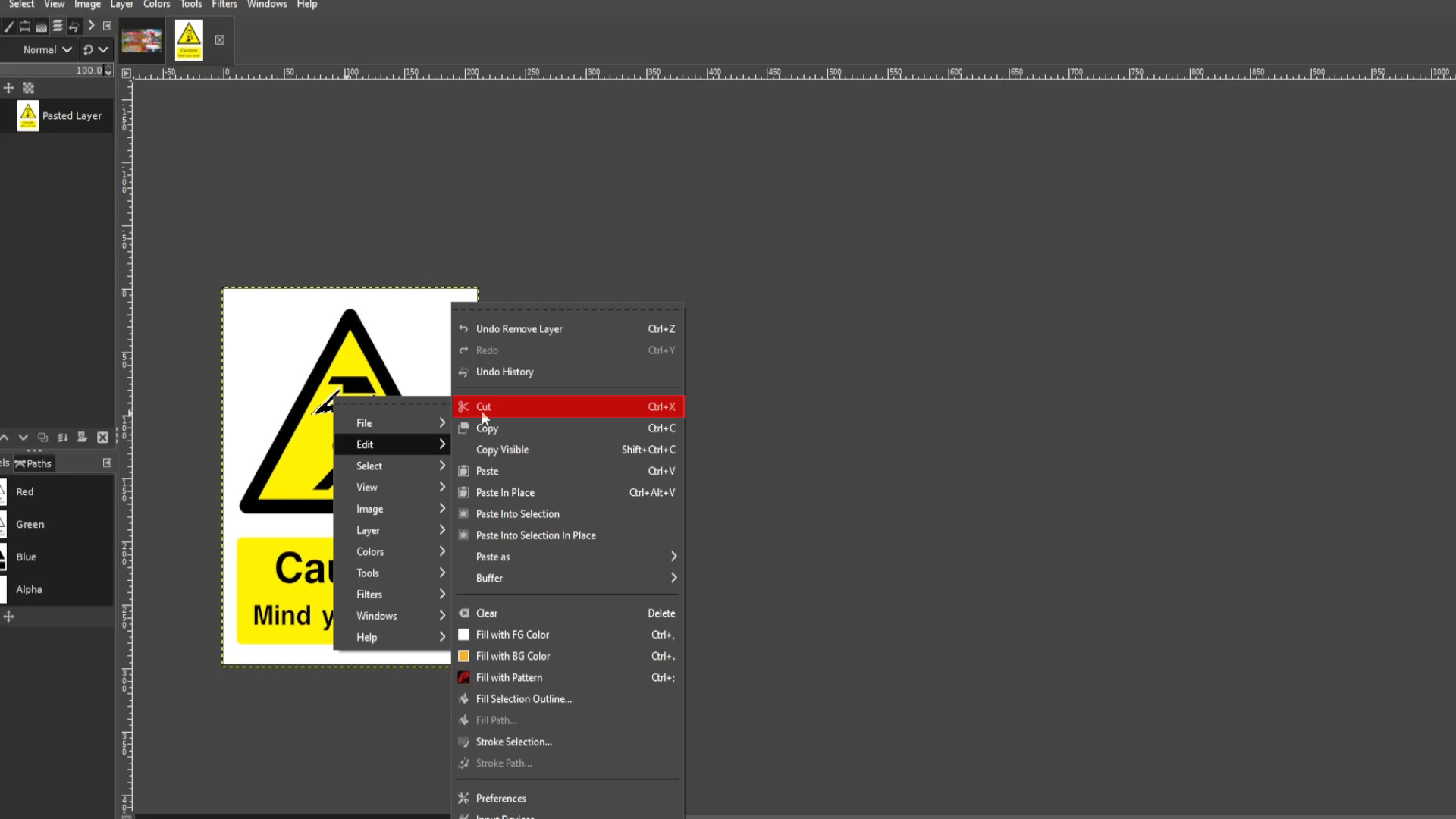Select the Green channel
Screen dimensions: 1456x819
57,524
